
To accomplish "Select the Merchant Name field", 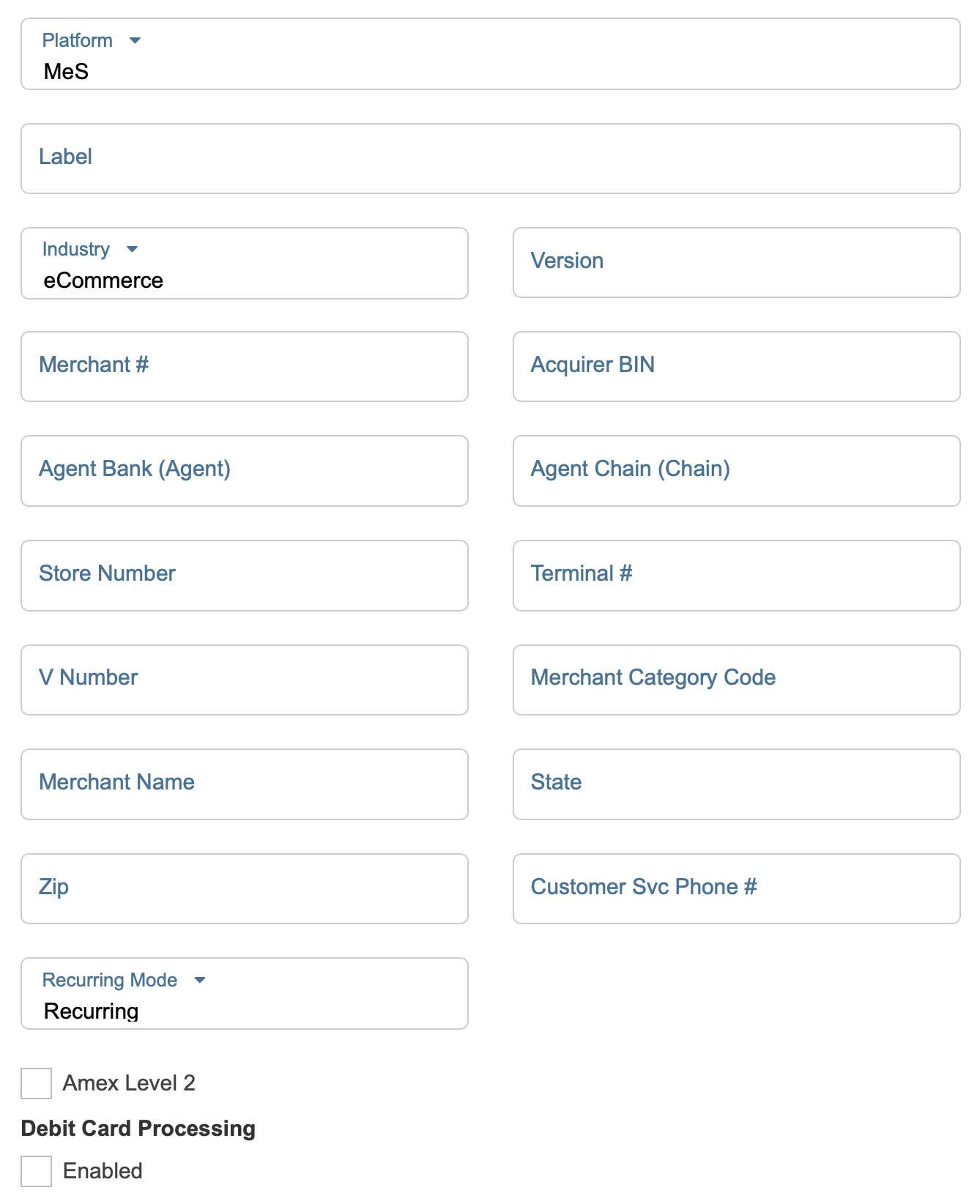I will point(244,784).
